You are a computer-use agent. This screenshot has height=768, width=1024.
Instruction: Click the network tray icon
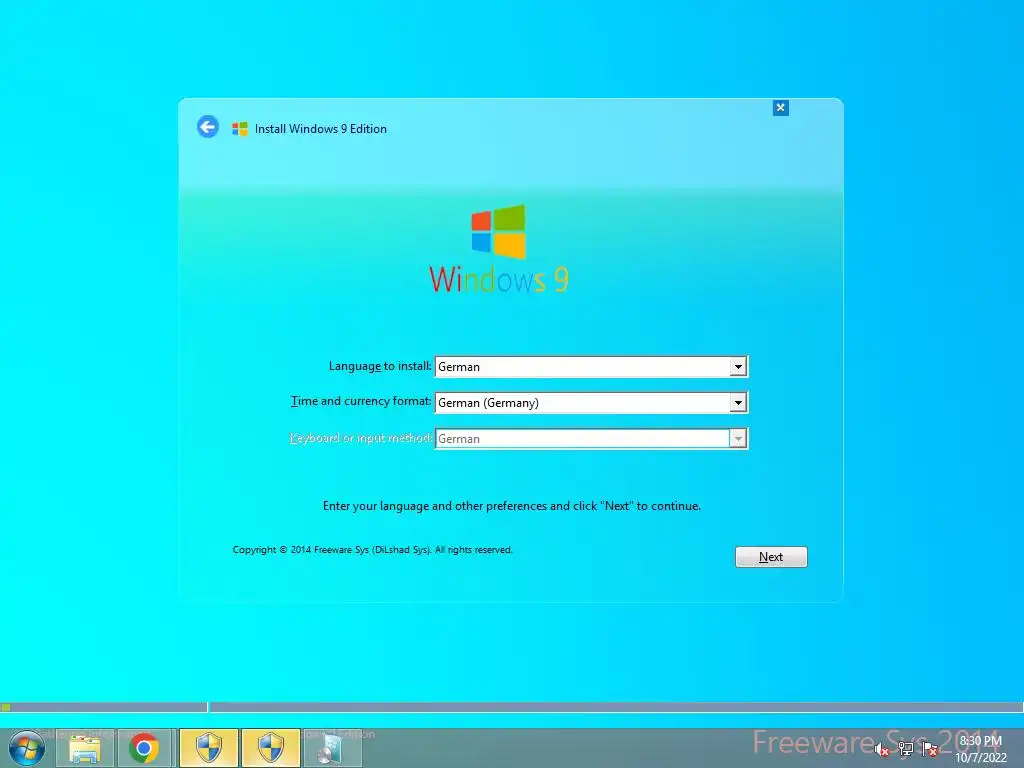906,749
